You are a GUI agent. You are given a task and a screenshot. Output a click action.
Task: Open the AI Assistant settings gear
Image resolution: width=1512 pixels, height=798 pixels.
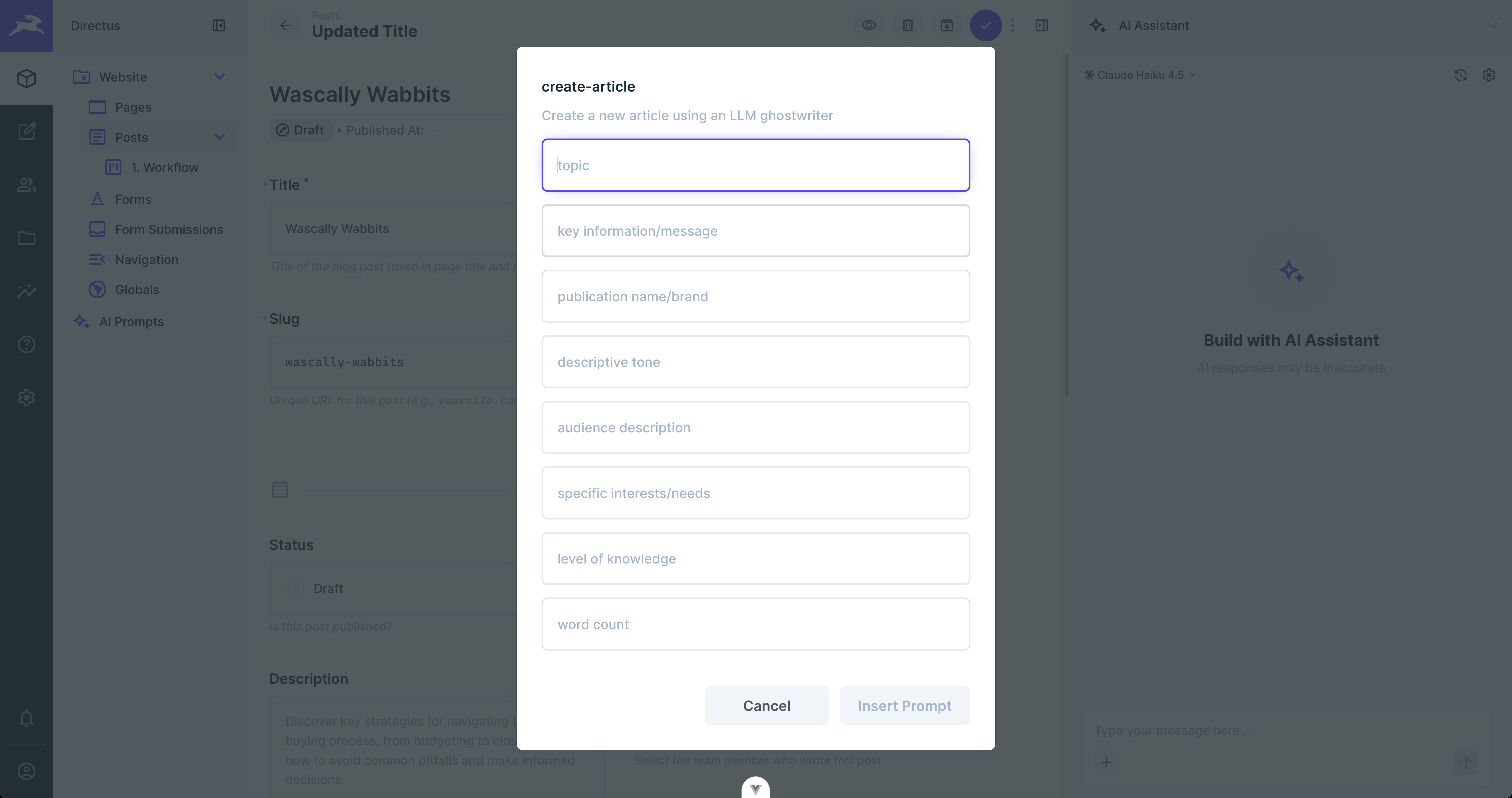coord(1489,75)
